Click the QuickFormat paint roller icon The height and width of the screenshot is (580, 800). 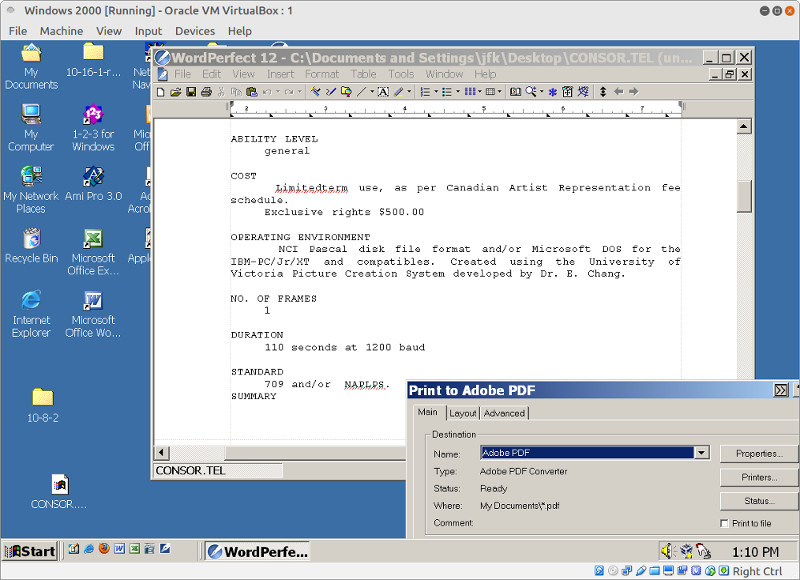tap(315, 92)
